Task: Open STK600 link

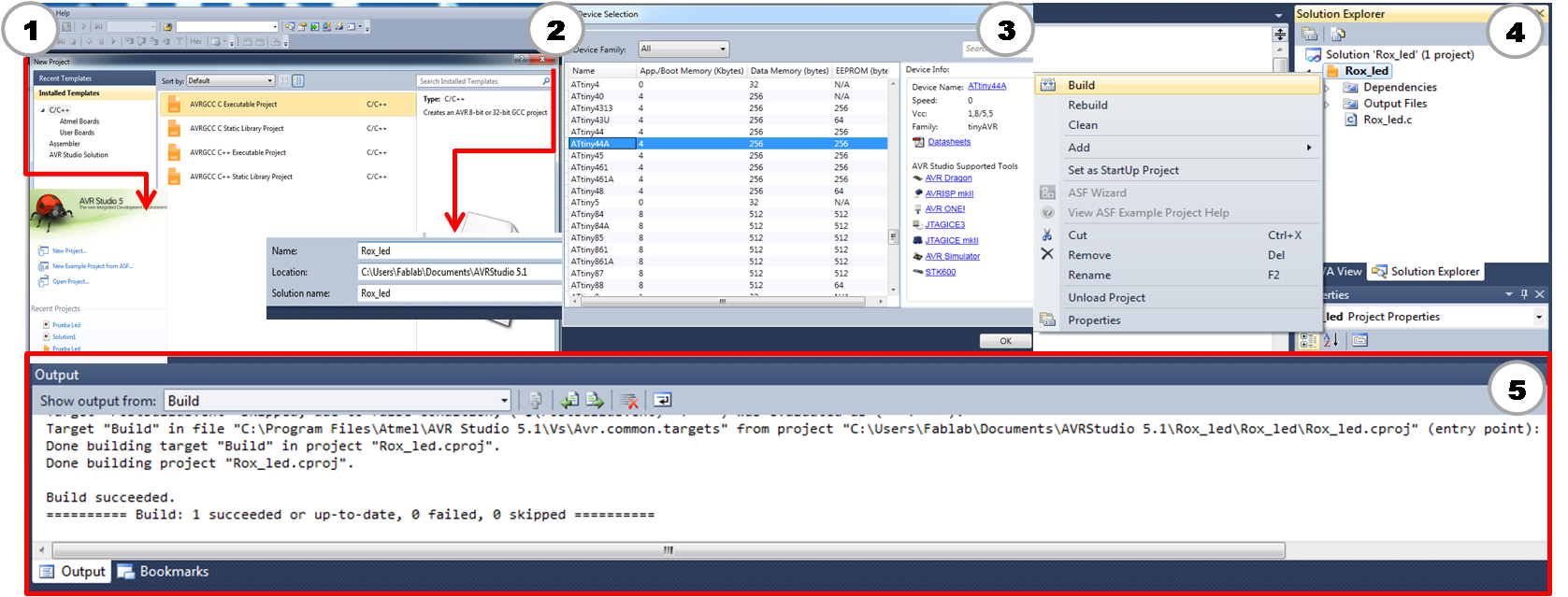Action: (x=940, y=272)
